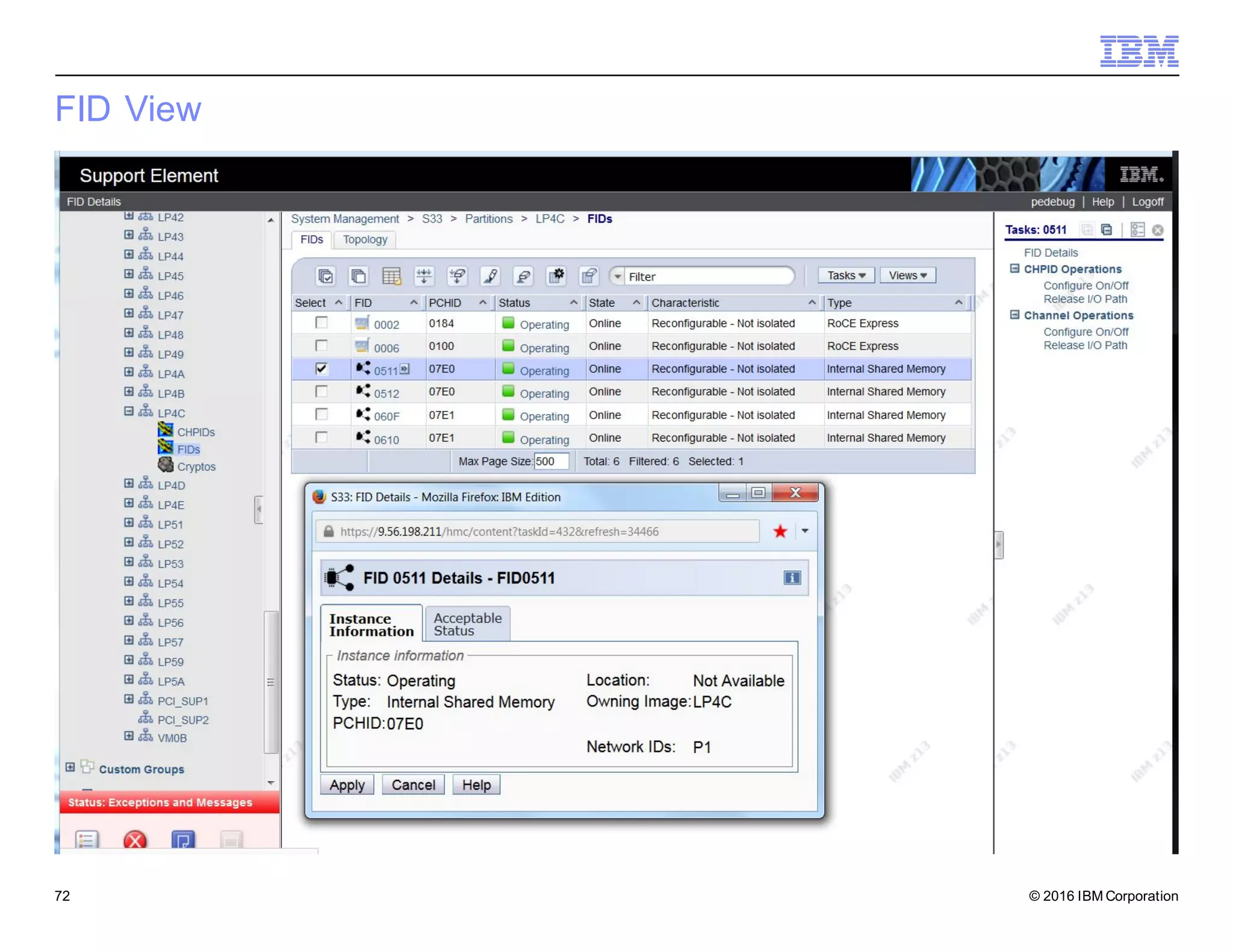
Task: Open the Views dropdown menu
Action: [907, 276]
